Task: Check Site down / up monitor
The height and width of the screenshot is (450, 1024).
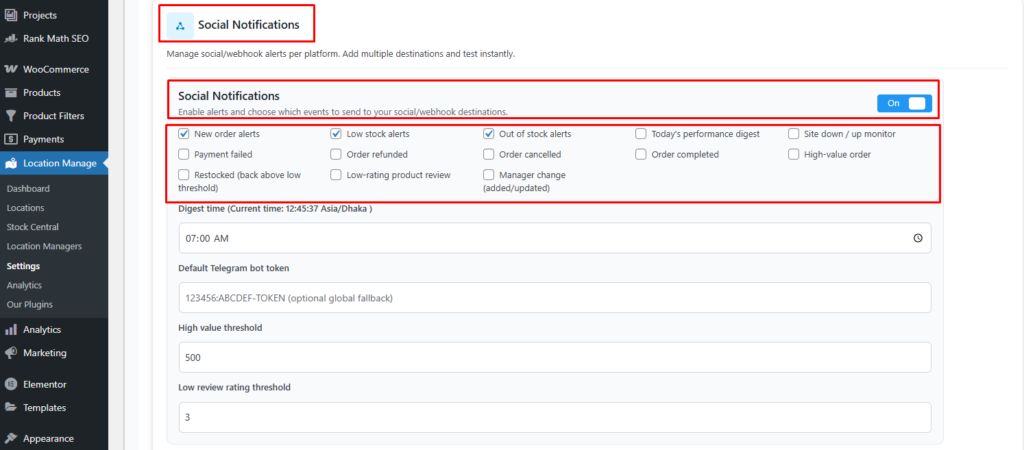Action: (794, 134)
